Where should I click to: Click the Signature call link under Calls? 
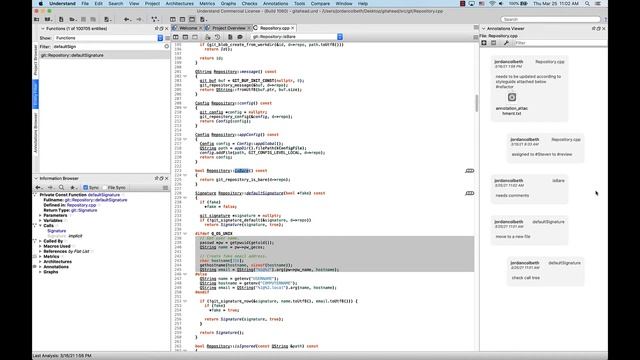click(56, 231)
